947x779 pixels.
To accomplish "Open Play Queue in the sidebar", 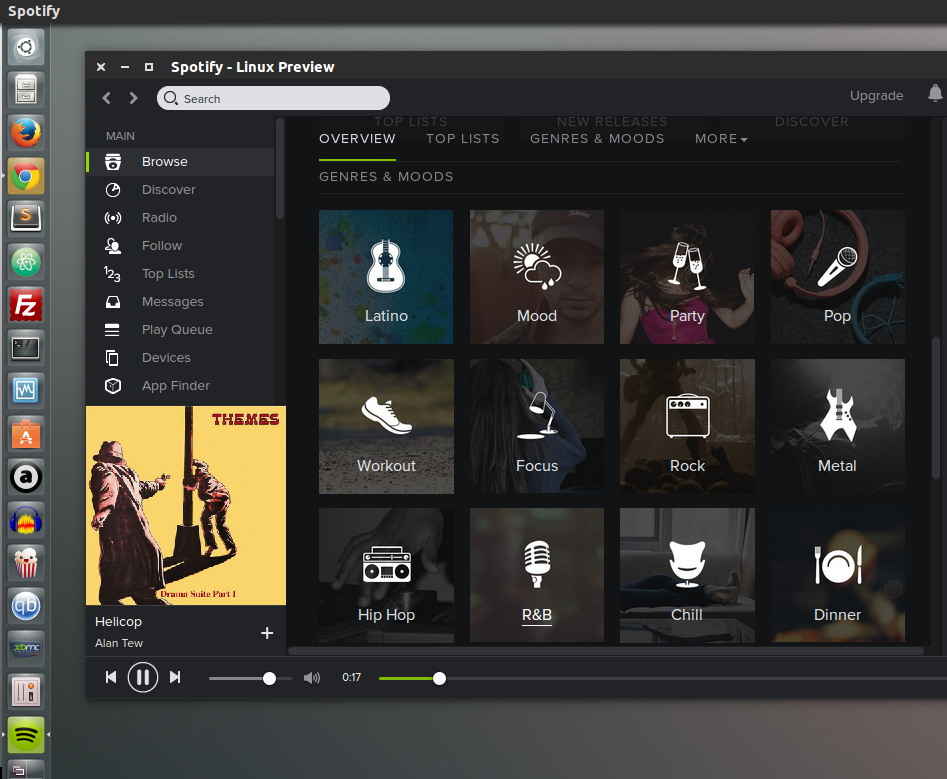I will click(180, 330).
